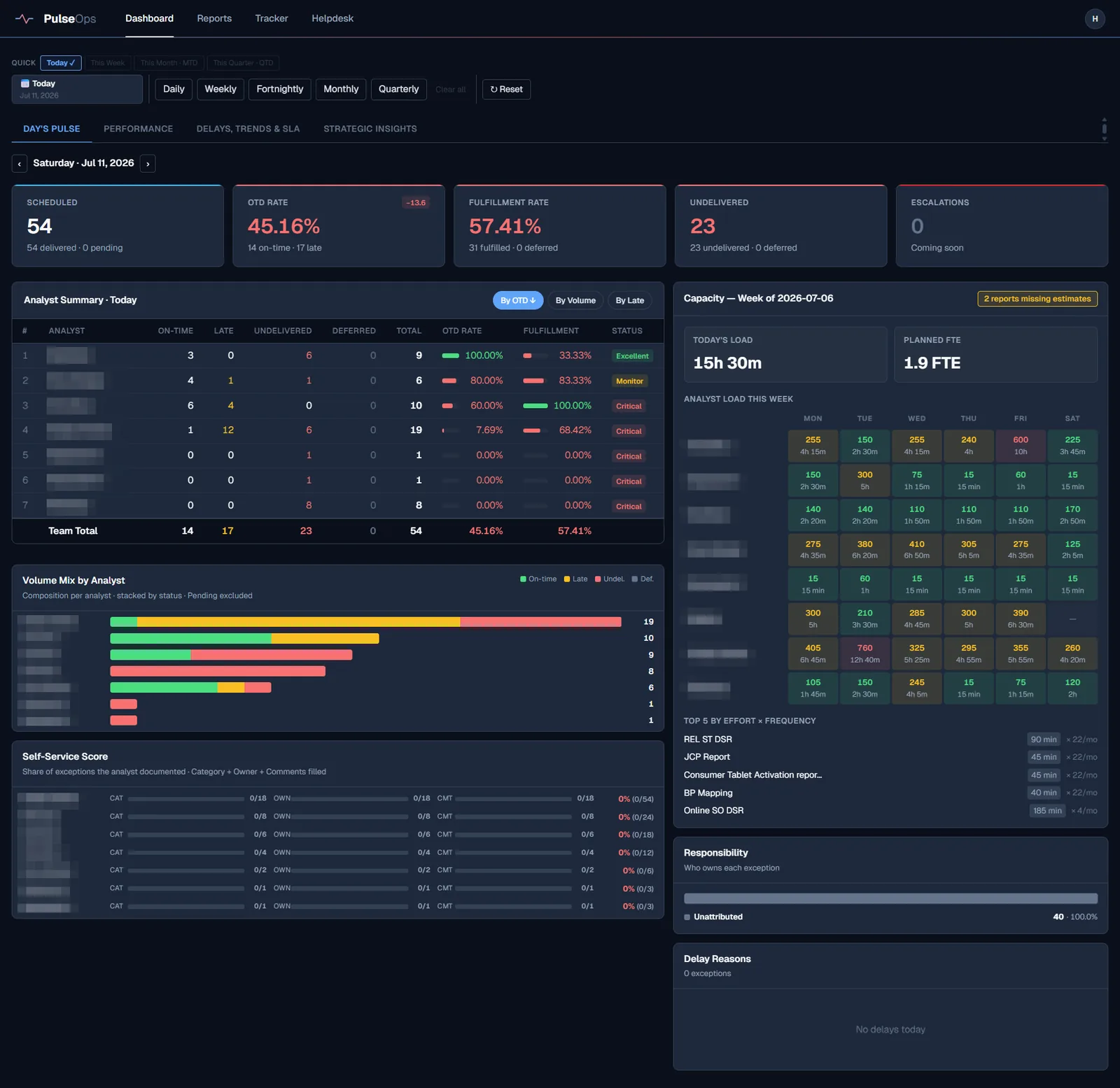Toggle This Quarter QTD quick filter

(x=243, y=63)
